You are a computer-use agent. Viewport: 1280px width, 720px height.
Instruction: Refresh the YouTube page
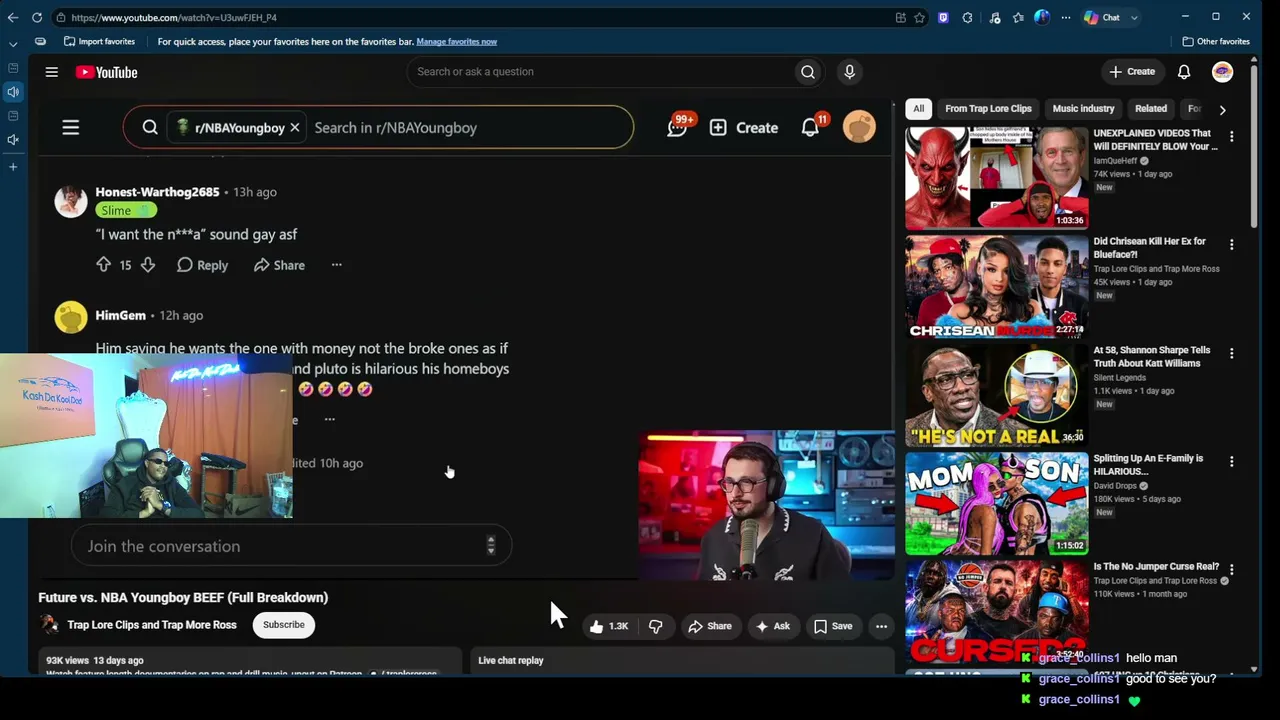pos(37,17)
